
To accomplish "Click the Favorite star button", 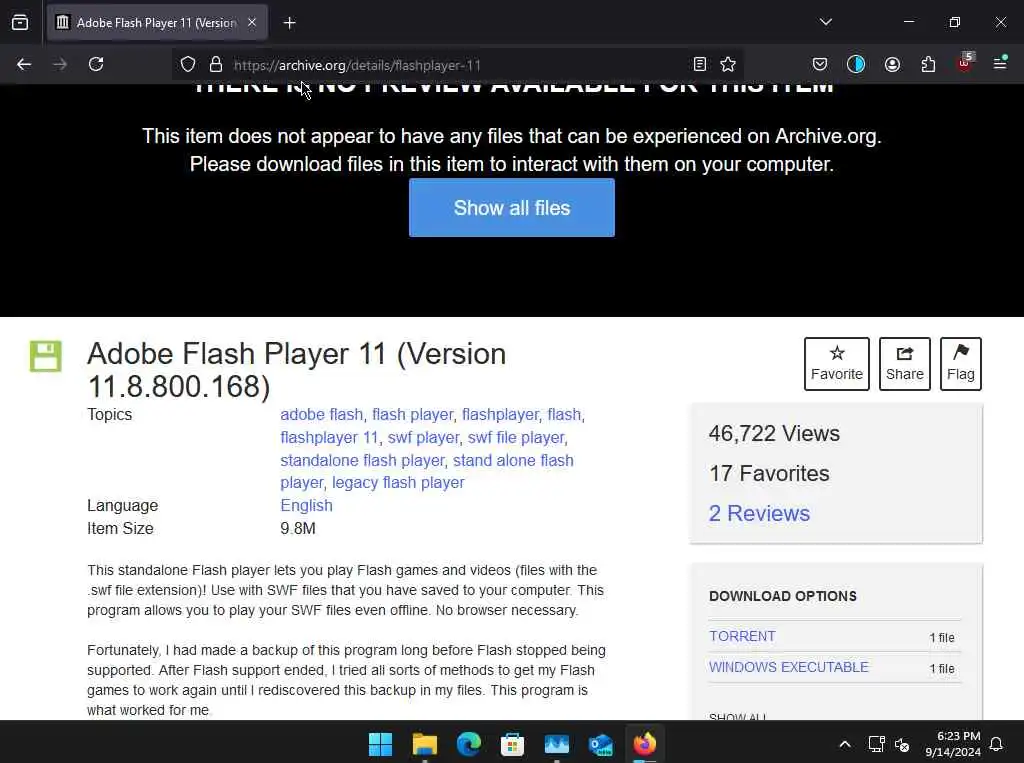I will coord(837,364).
